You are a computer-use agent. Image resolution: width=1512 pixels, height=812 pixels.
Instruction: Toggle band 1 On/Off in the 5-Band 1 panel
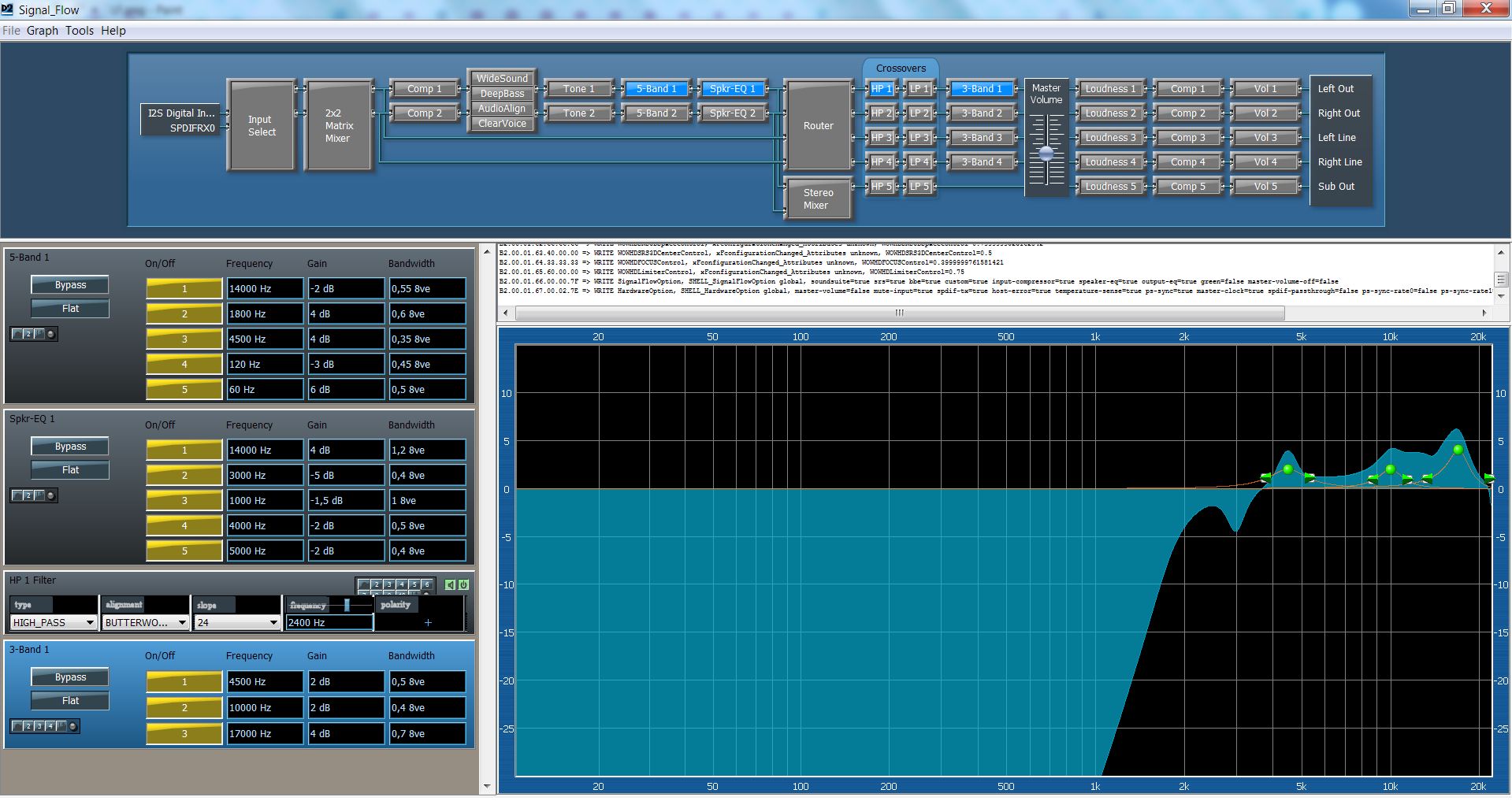184,289
